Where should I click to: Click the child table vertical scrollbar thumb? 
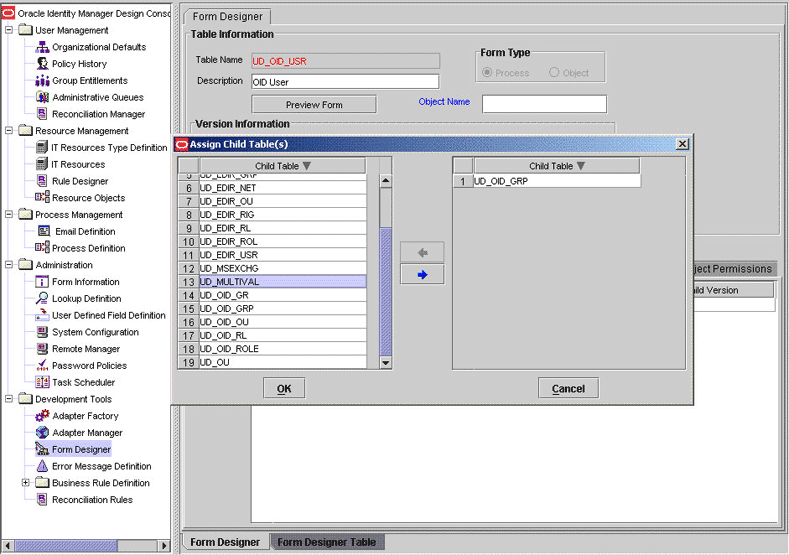pos(386,292)
